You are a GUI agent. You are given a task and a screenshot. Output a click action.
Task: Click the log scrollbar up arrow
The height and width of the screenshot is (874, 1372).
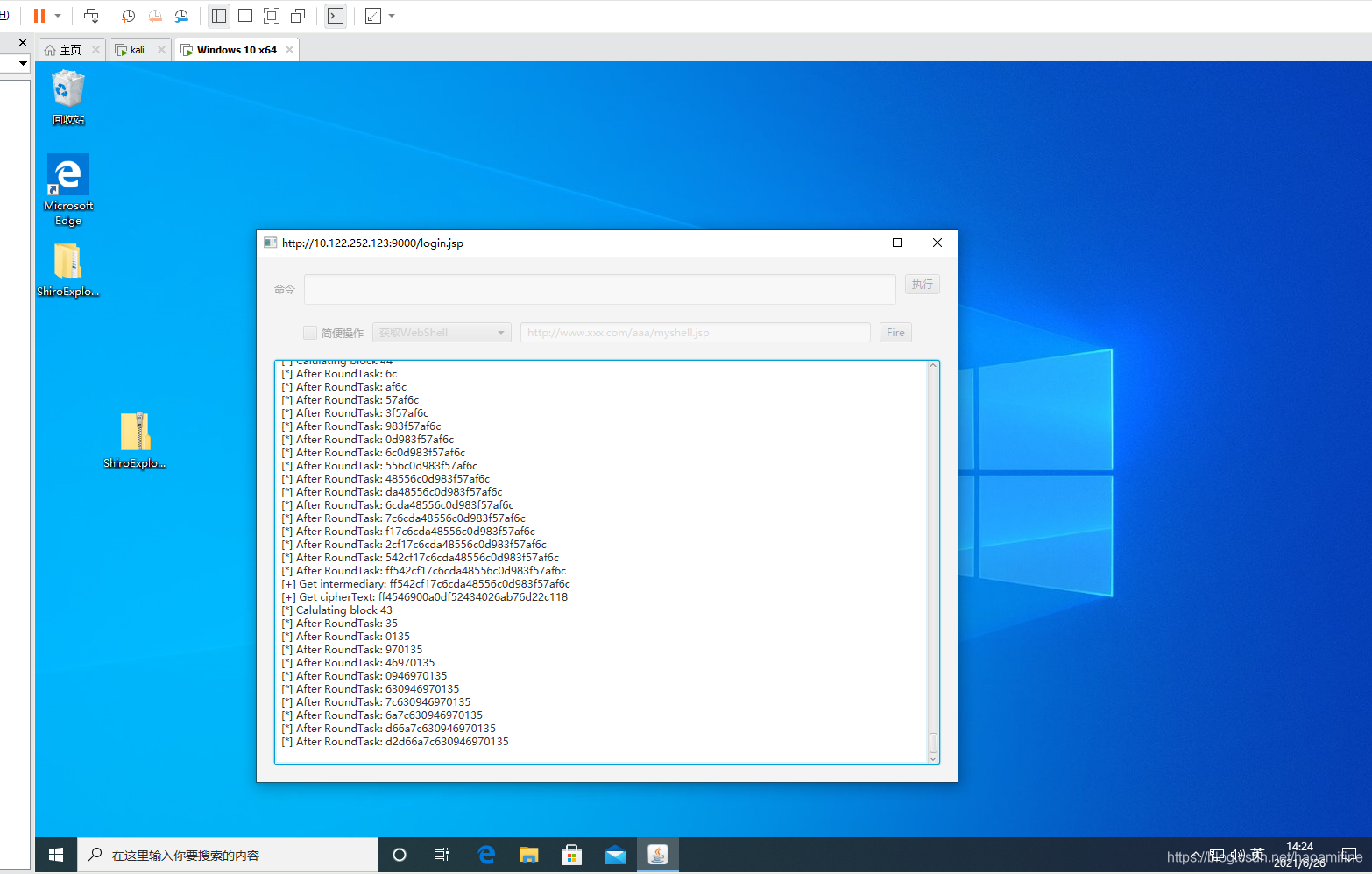[x=933, y=366]
